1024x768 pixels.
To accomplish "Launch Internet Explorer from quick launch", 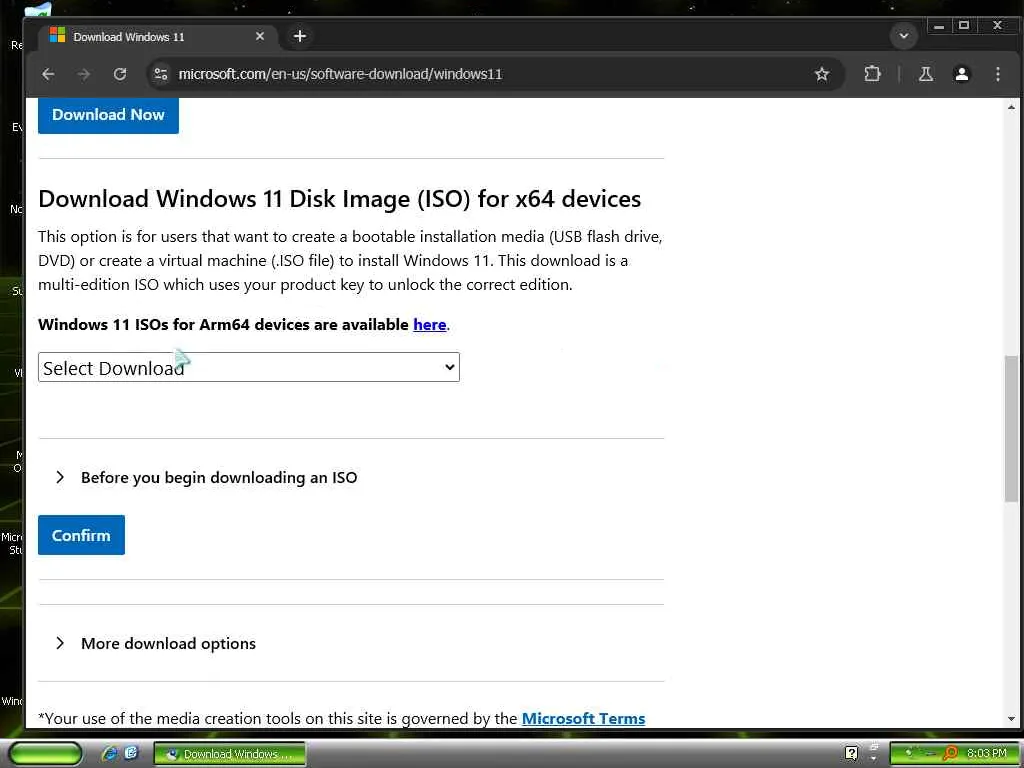I will (110, 754).
